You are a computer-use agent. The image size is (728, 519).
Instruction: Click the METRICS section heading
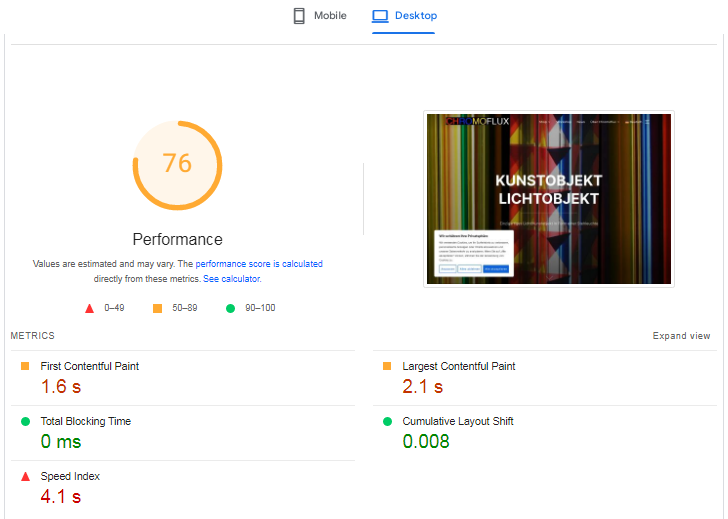point(32,336)
